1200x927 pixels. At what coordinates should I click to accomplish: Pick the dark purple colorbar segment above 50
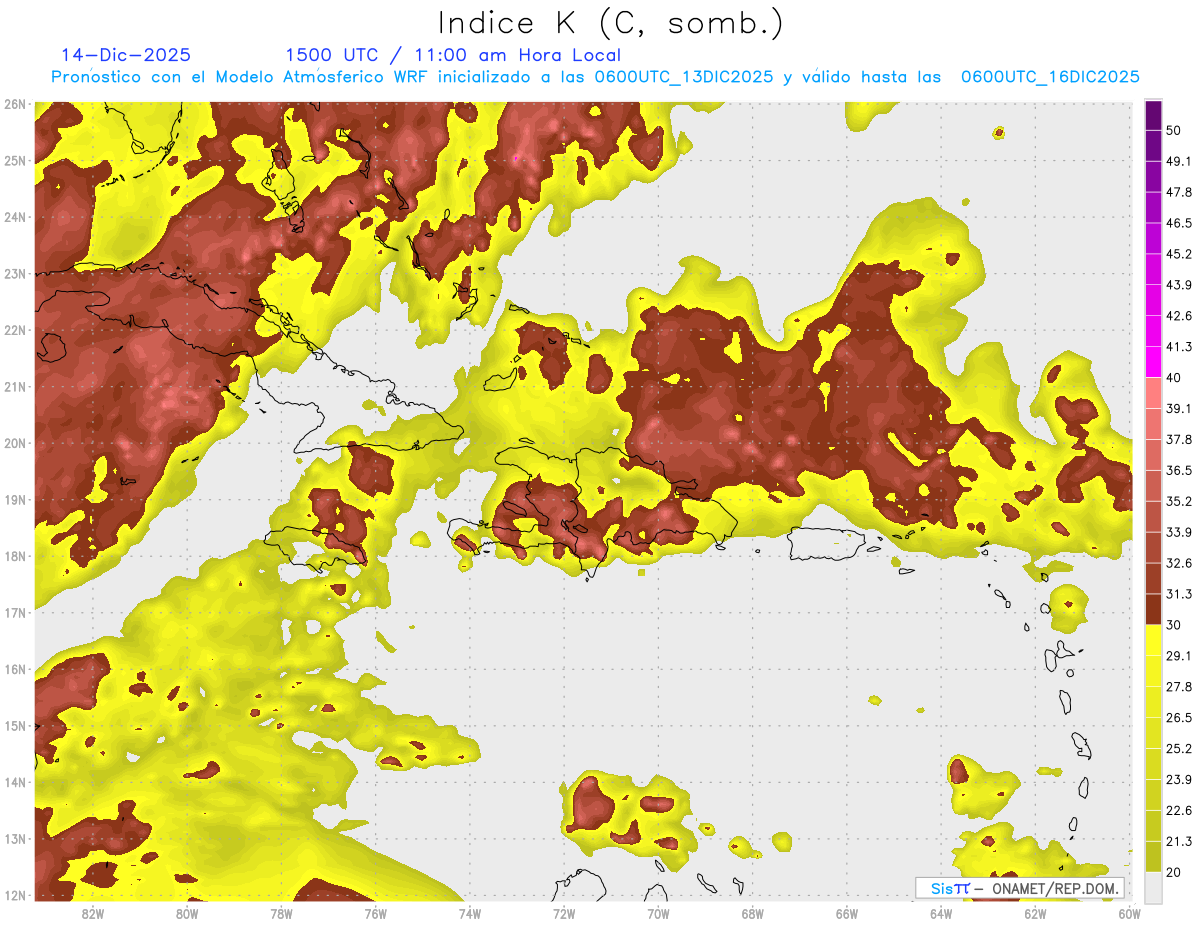pyautogui.click(x=1153, y=115)
